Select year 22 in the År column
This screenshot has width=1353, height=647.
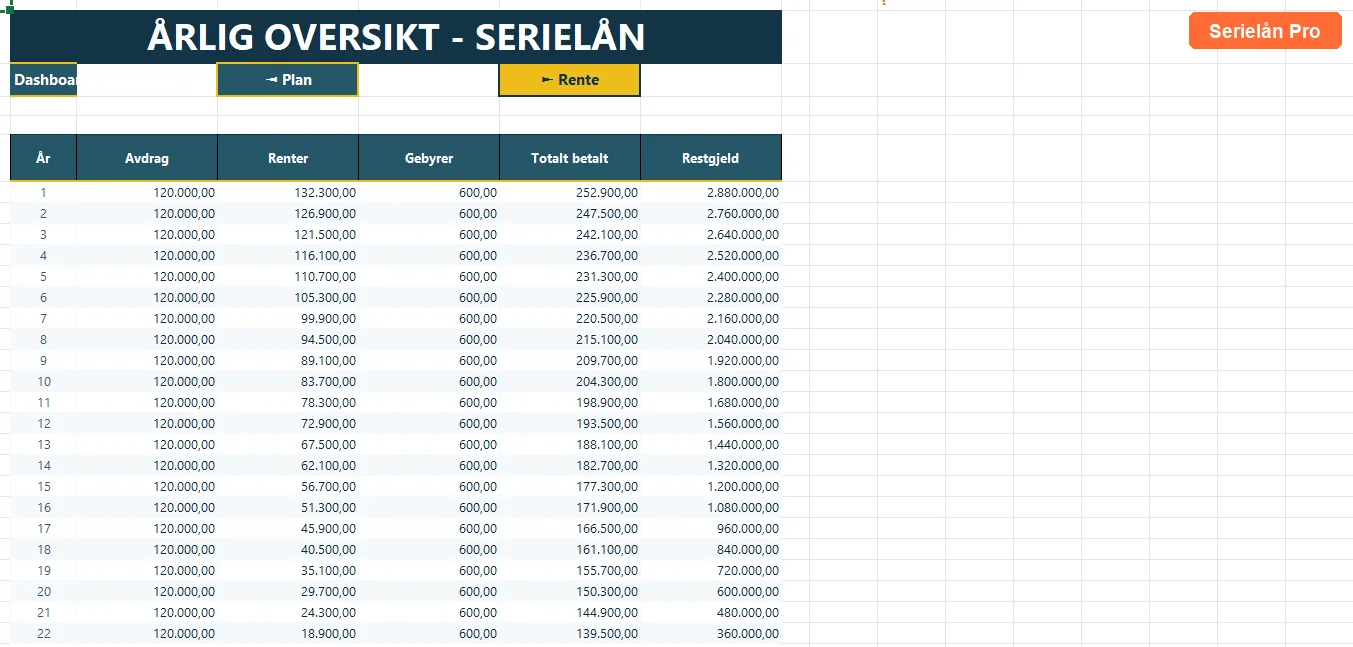coord(43,633)
